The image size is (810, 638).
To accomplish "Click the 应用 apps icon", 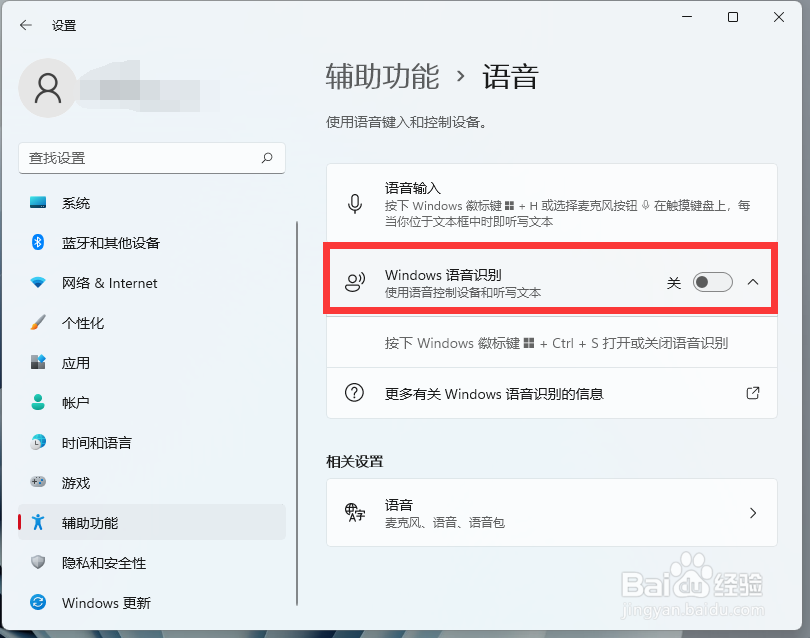I will coord(38,362).
